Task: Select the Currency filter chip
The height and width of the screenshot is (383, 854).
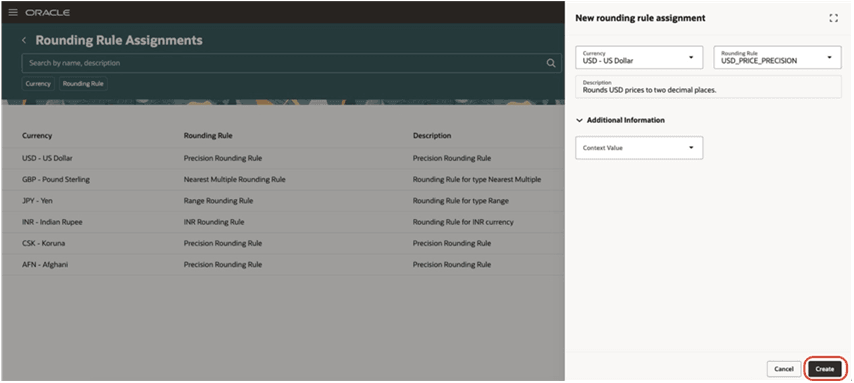Action: click(x=38, y=84)
